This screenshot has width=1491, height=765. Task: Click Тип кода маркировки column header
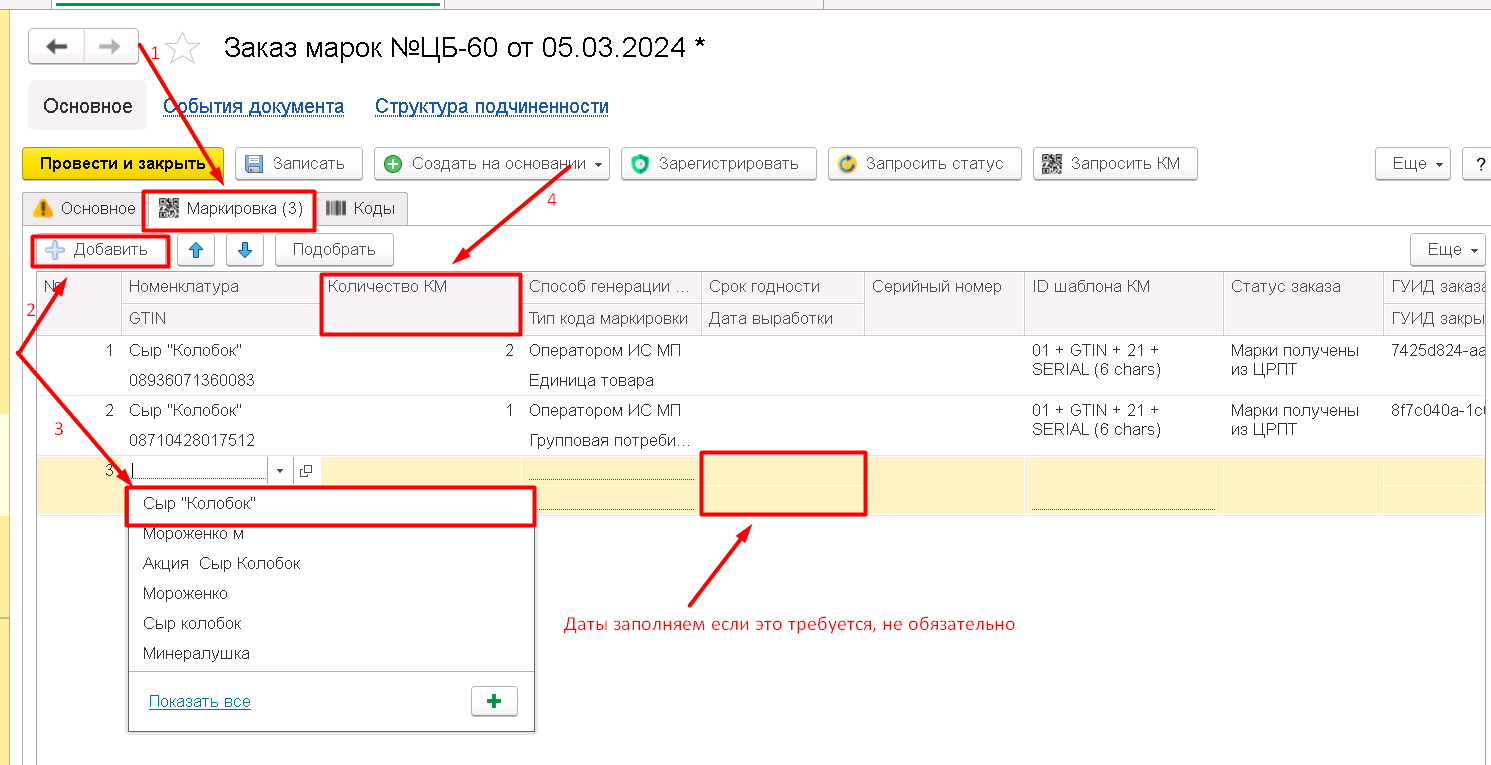(x=611, y=319)
